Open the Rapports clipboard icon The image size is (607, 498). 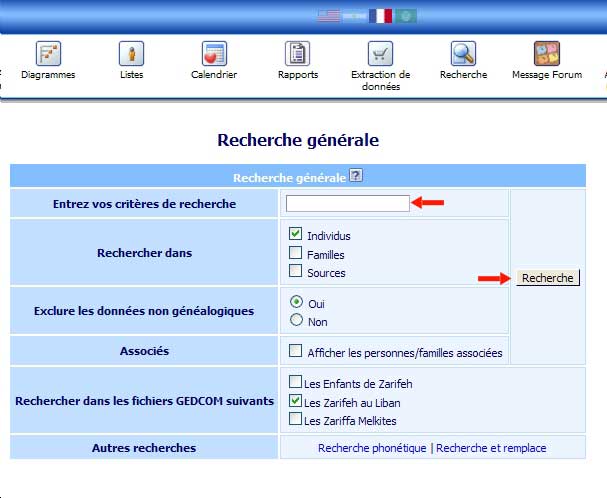click(297, 54)
